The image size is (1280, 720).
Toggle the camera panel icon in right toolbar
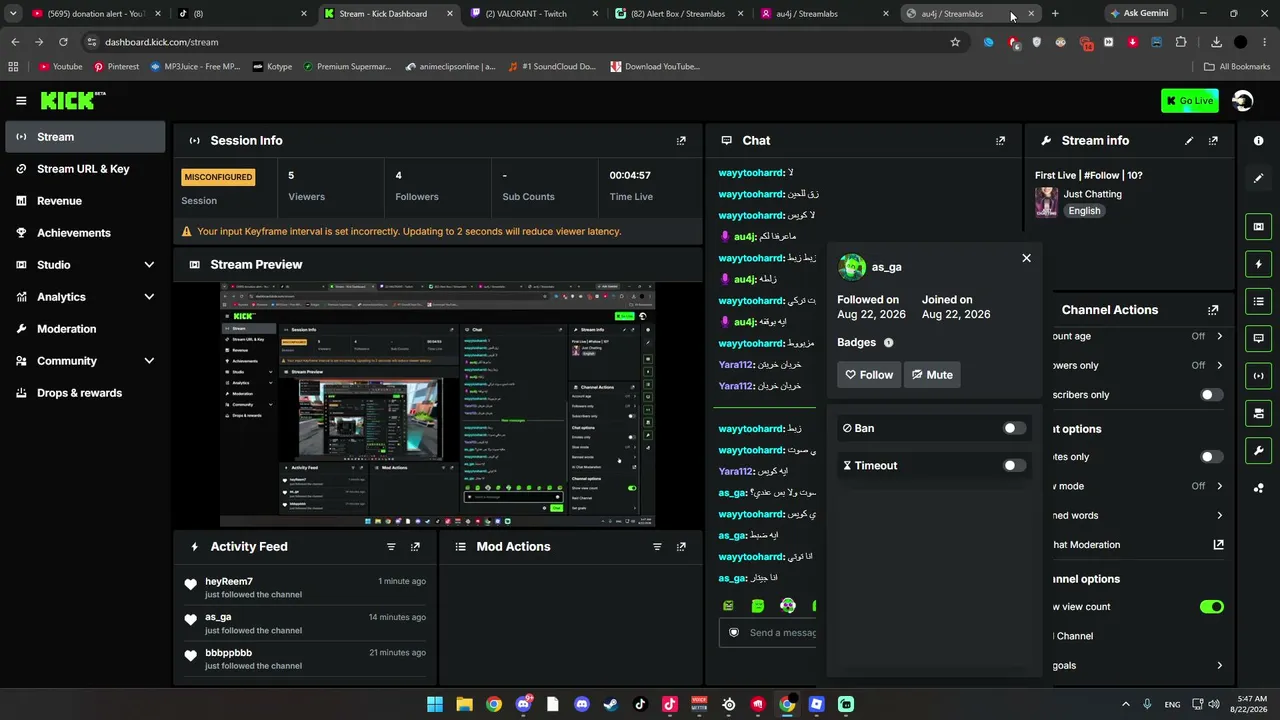pyautogui.click(x=1258, y=413)
